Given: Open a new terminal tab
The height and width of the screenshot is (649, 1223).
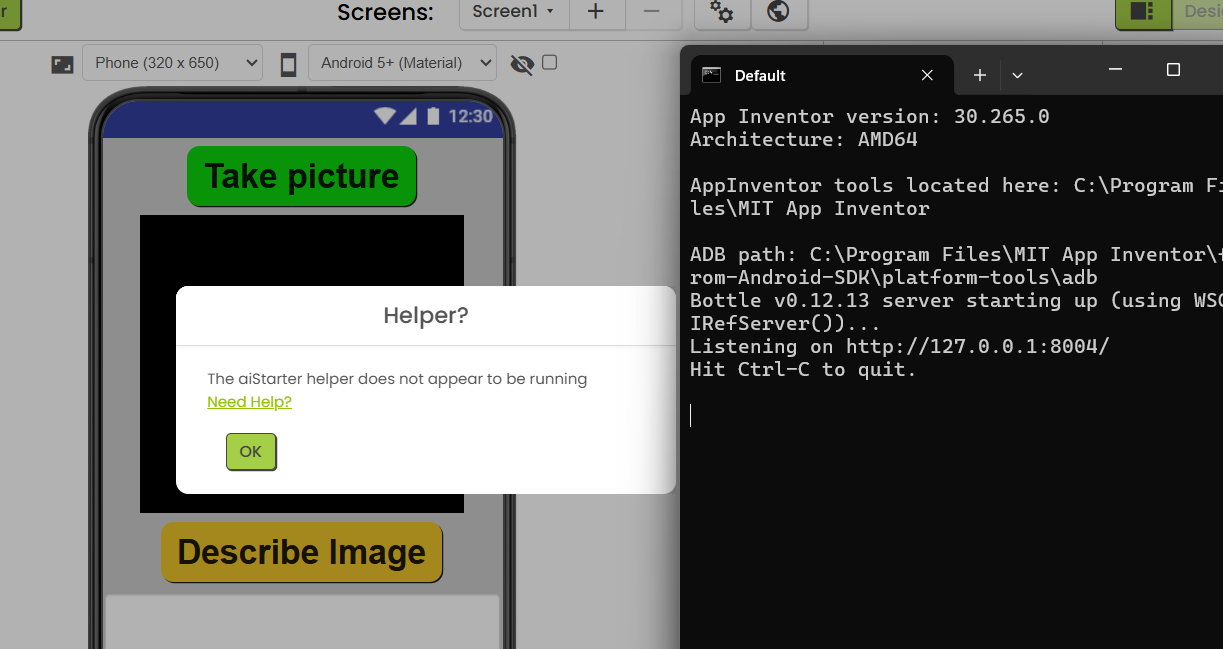Looking at the screenshot, I should click(980, 75).
